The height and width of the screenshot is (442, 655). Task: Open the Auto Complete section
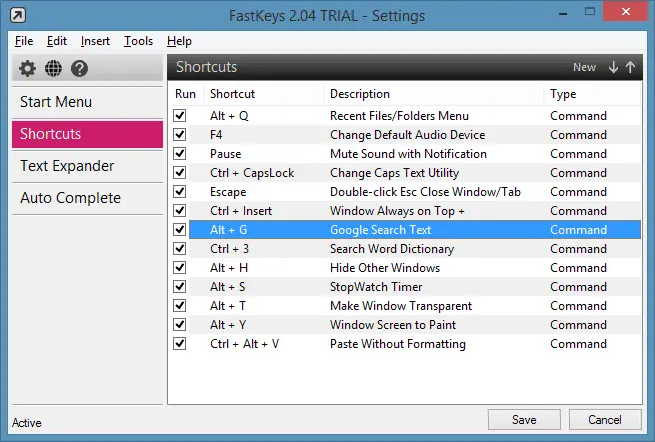[87, 198]
